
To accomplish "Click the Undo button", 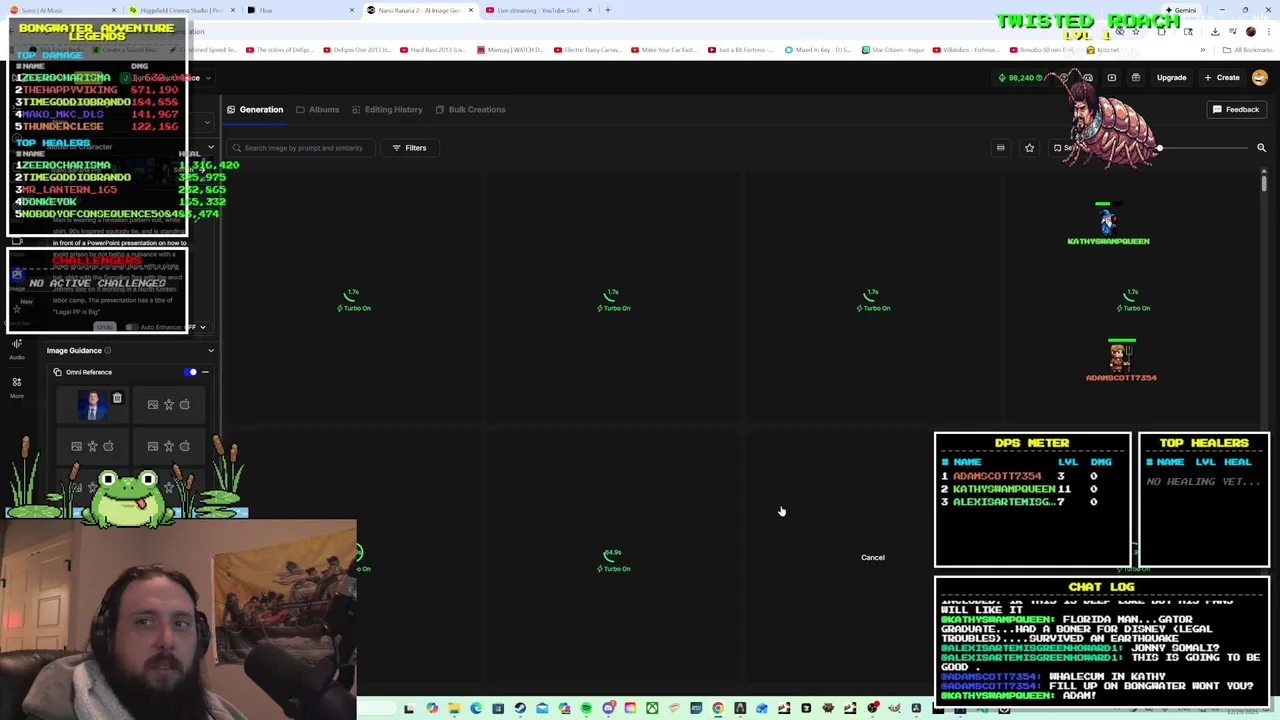I will 105,327.
